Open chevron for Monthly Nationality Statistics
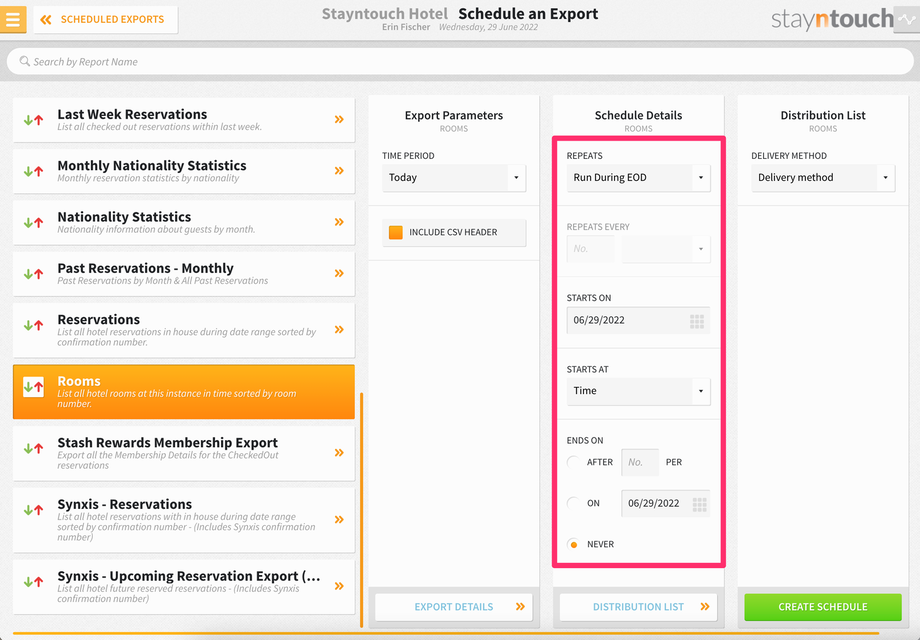920x640 pixels. click(x=339, y=171)
